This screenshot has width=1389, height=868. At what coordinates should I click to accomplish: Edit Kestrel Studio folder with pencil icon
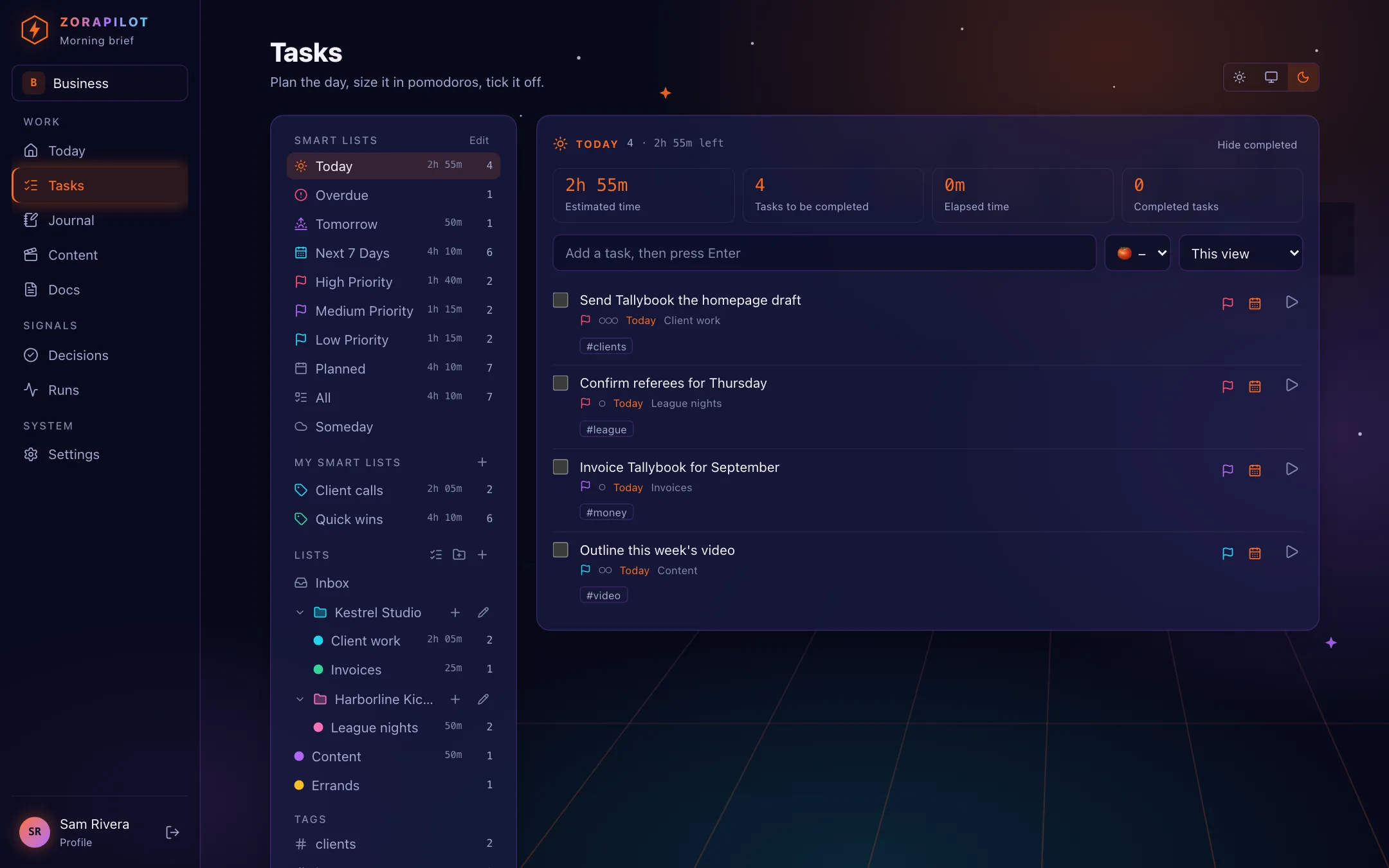click(484, 612)
